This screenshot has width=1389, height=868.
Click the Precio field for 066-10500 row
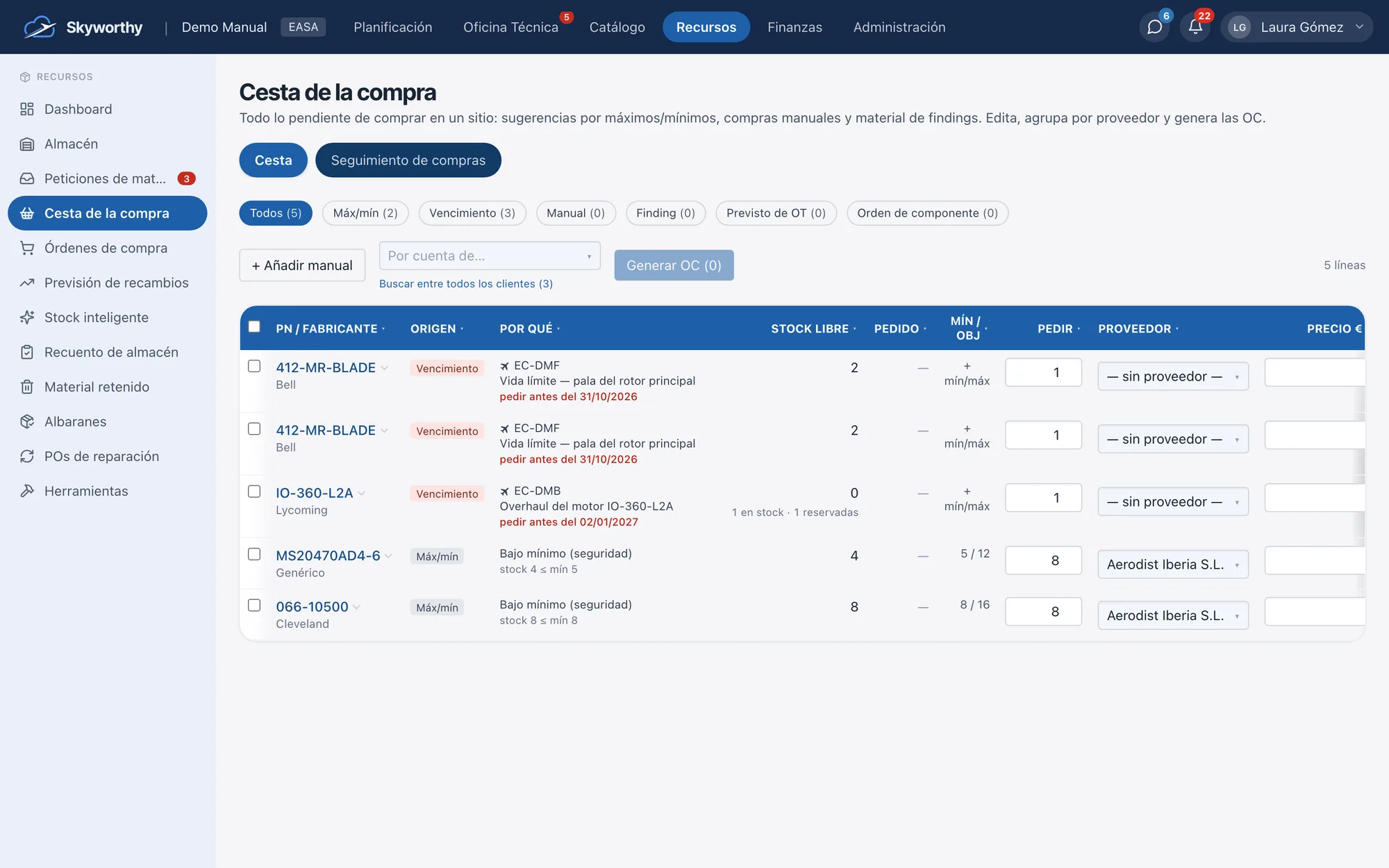pyautogui.click(x=1314, y=612)
